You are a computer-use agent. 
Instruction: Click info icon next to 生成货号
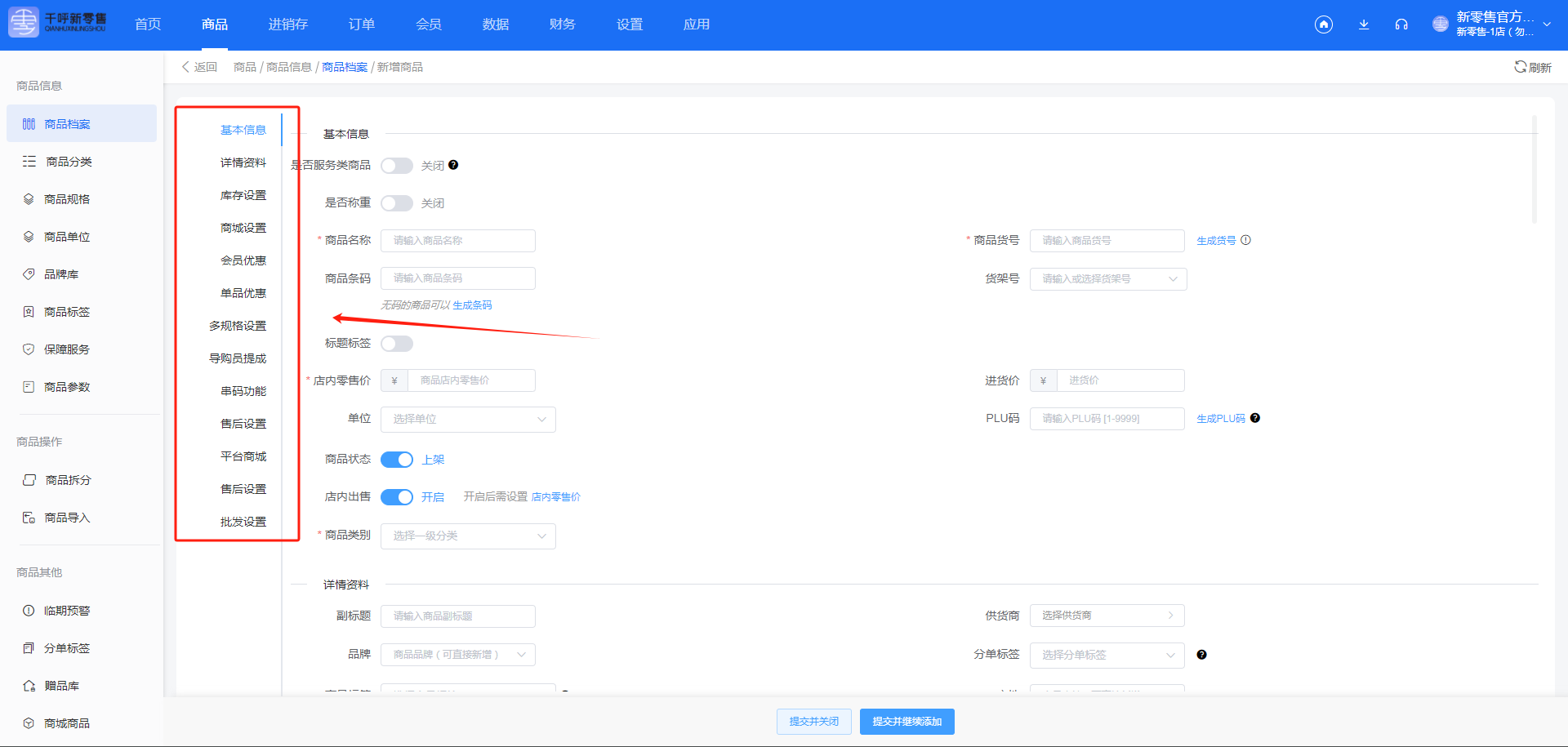click(1245, 240)
